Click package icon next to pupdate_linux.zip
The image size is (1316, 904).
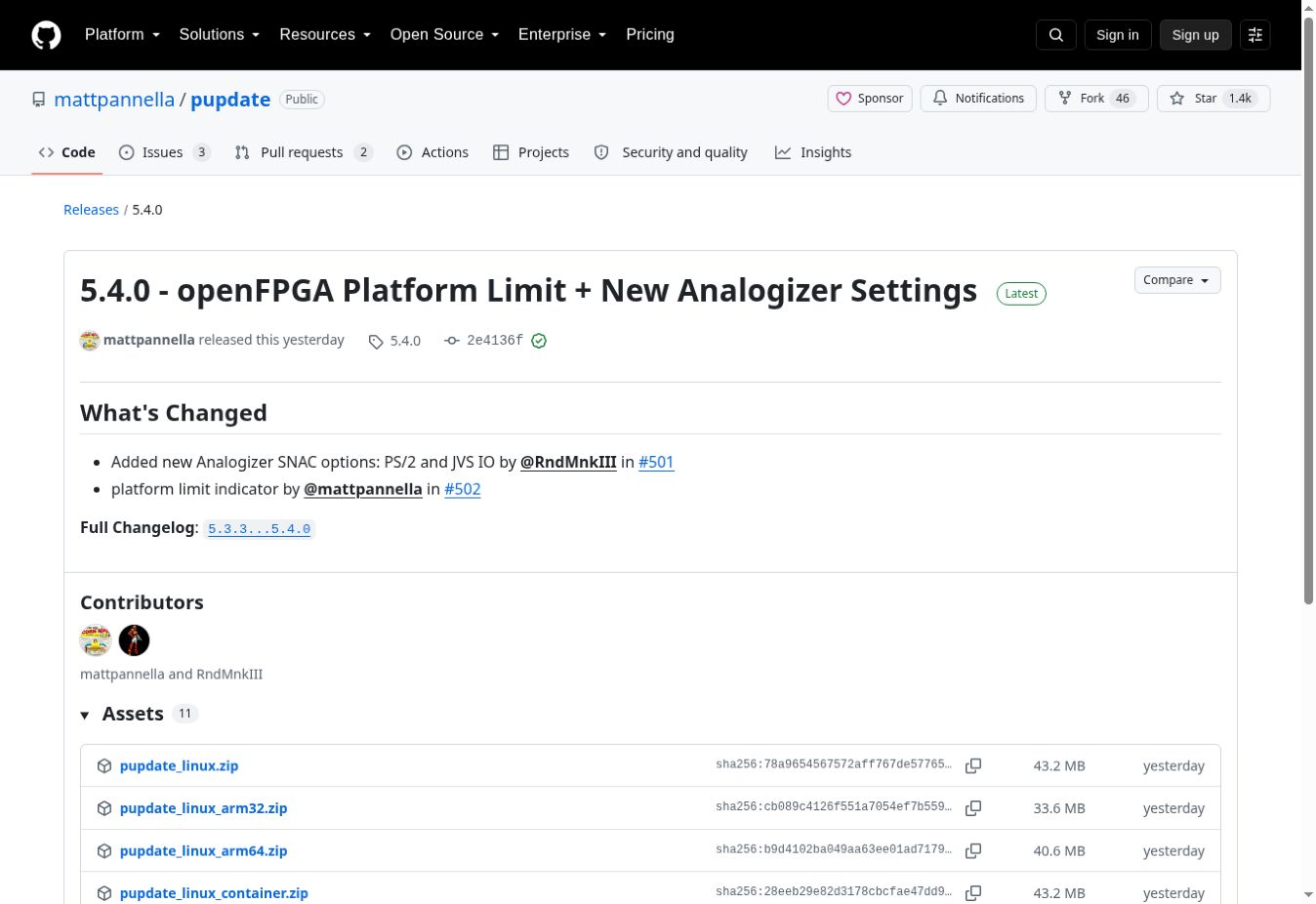[104, 766]
